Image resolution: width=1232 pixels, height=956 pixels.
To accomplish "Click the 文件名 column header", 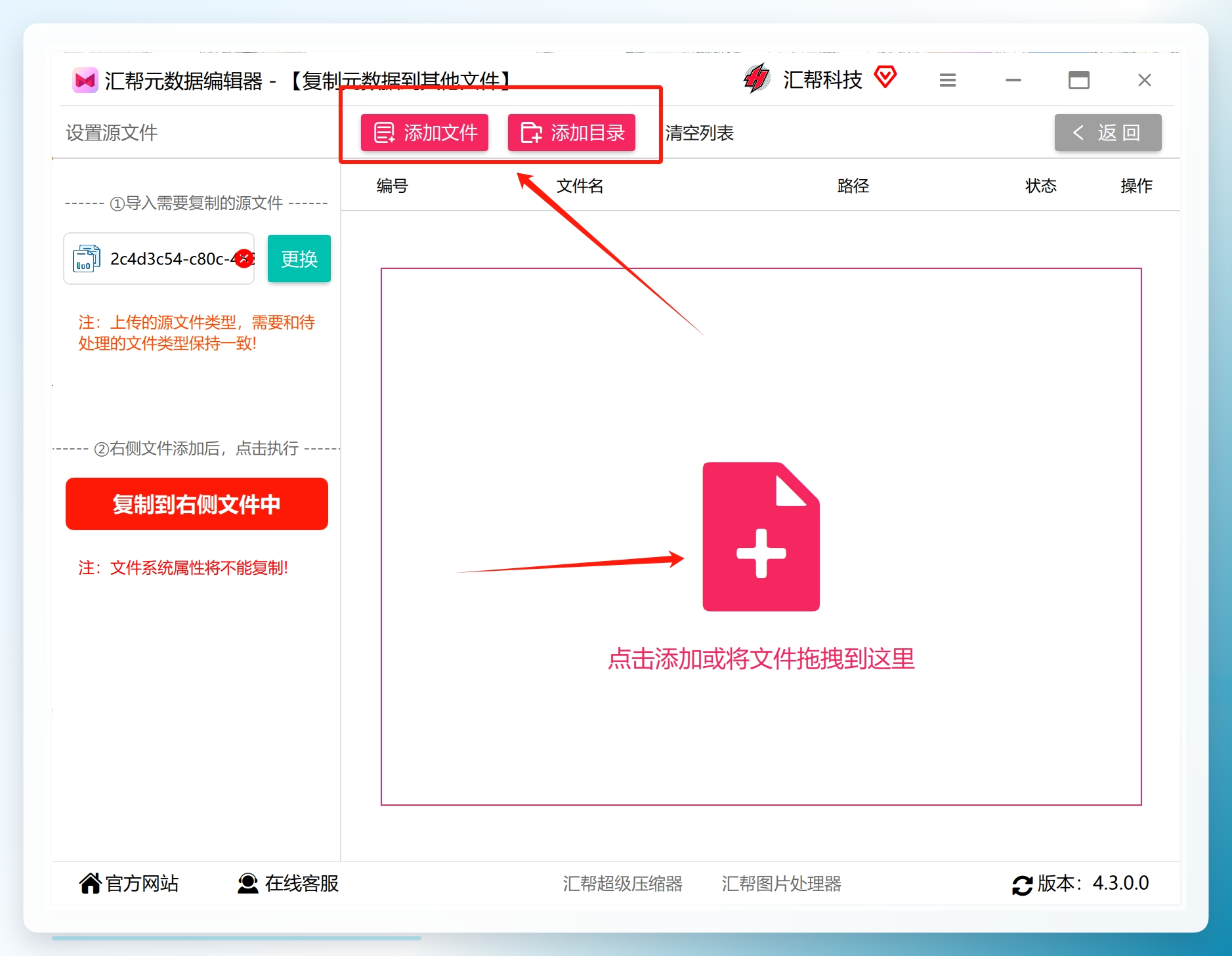I will click(x=580, y=186).
